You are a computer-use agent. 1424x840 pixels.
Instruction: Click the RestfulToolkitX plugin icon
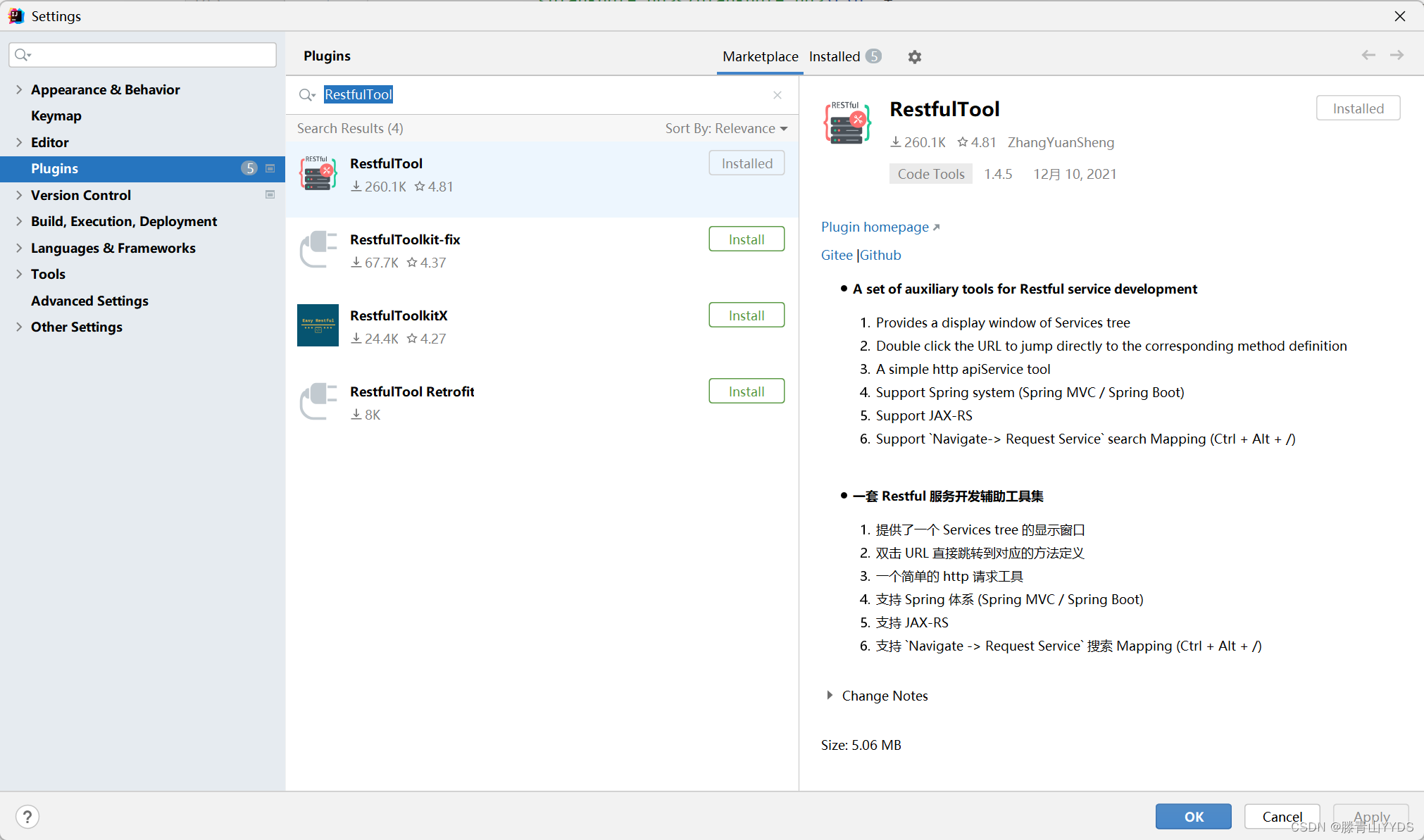(318, 325)
